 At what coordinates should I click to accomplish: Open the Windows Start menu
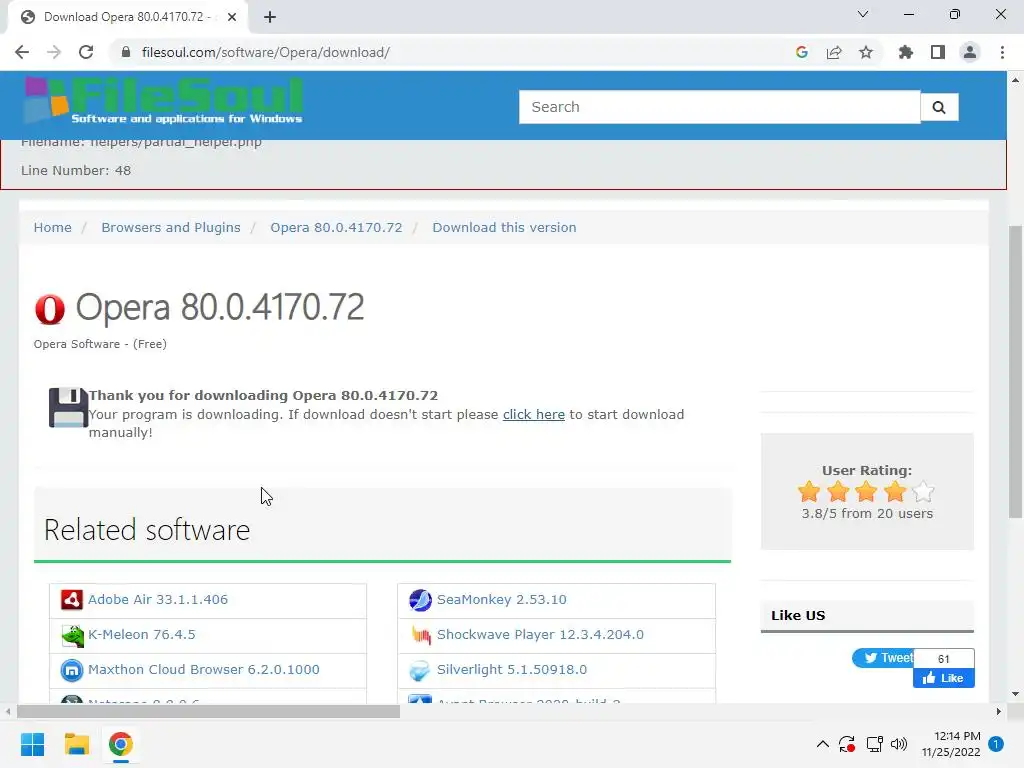coord(33,744)
